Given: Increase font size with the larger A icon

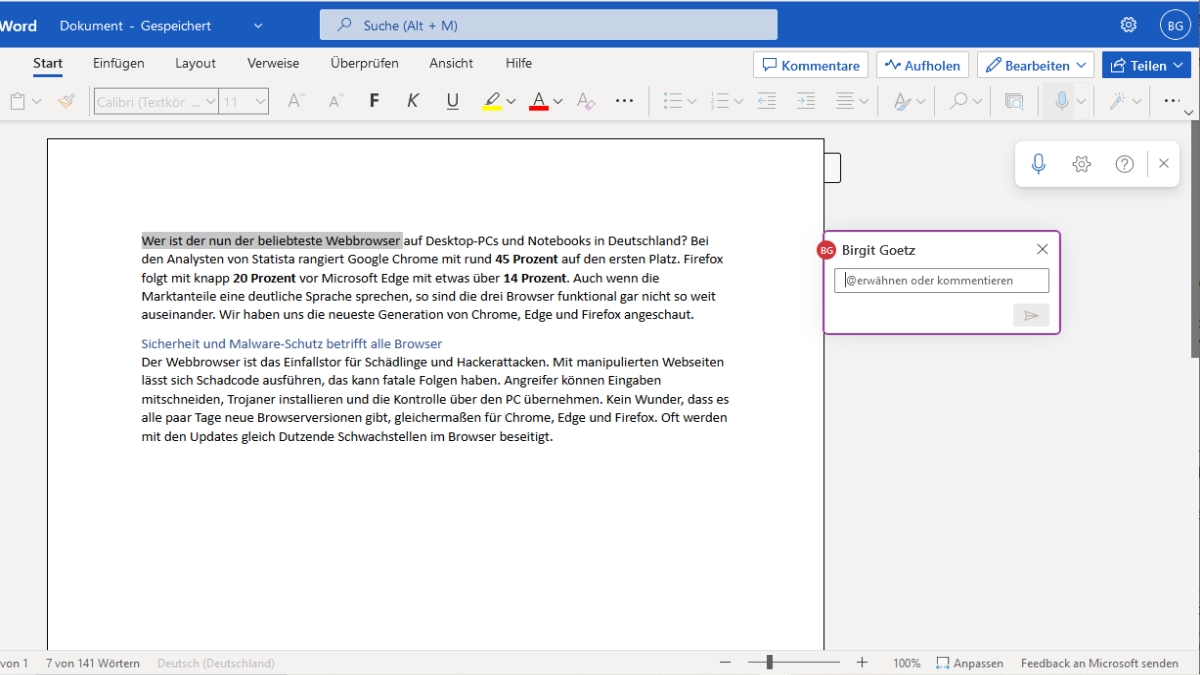Looking at the screenshot, I should point(295,101).
